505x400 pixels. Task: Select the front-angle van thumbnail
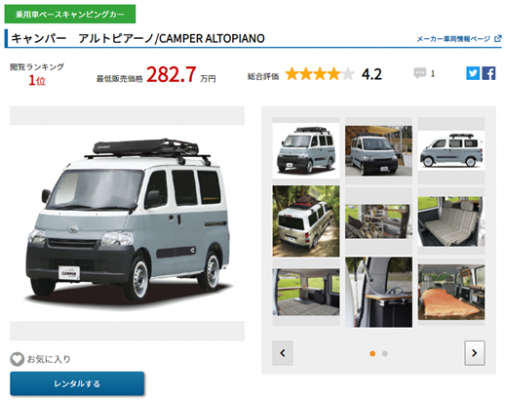306,150
